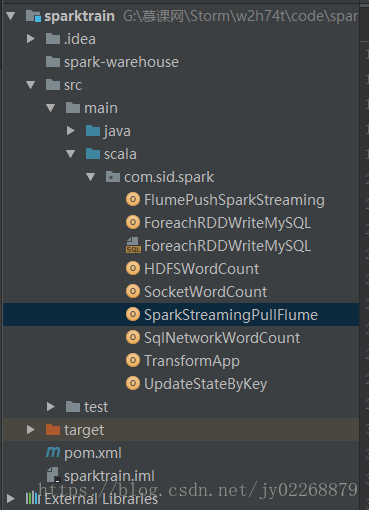Click the TransformApp object icon
Viewport: 369px width, 510px height.
tap(133, 360)
